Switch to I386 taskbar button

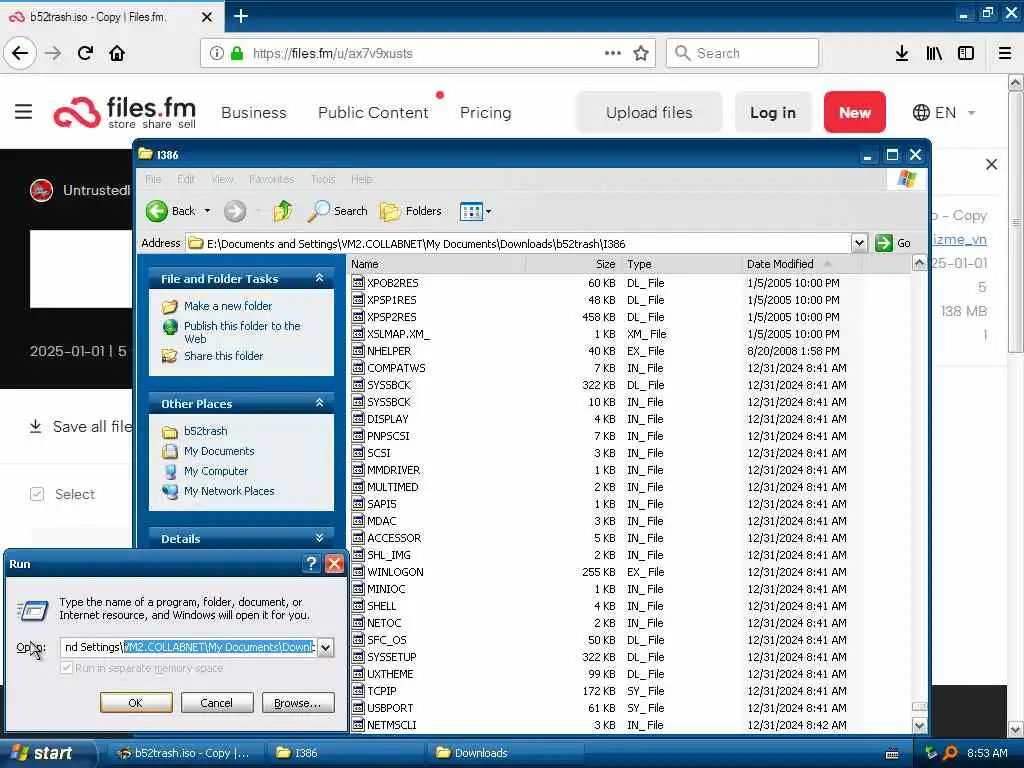click(345, 753)
